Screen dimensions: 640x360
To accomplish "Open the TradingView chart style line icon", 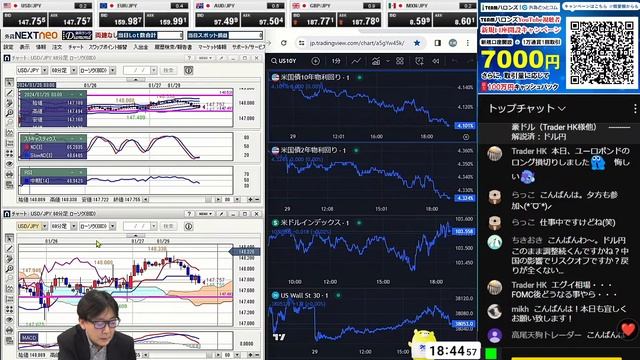I will 356,61.
